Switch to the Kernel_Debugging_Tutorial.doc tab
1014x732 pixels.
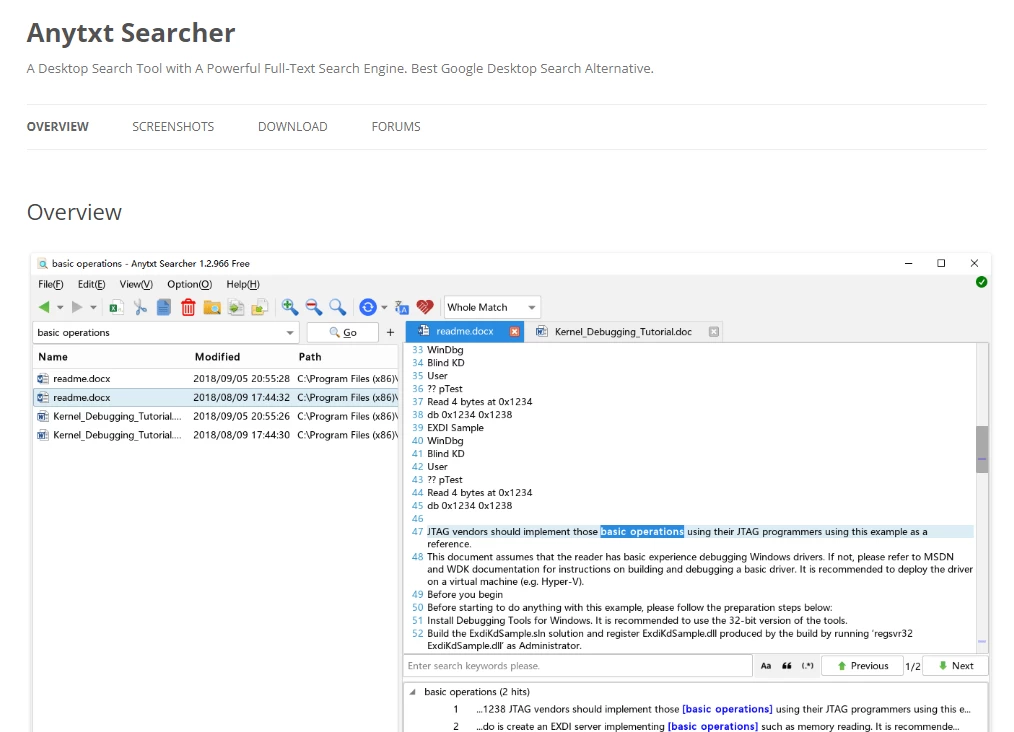point(623,332)
